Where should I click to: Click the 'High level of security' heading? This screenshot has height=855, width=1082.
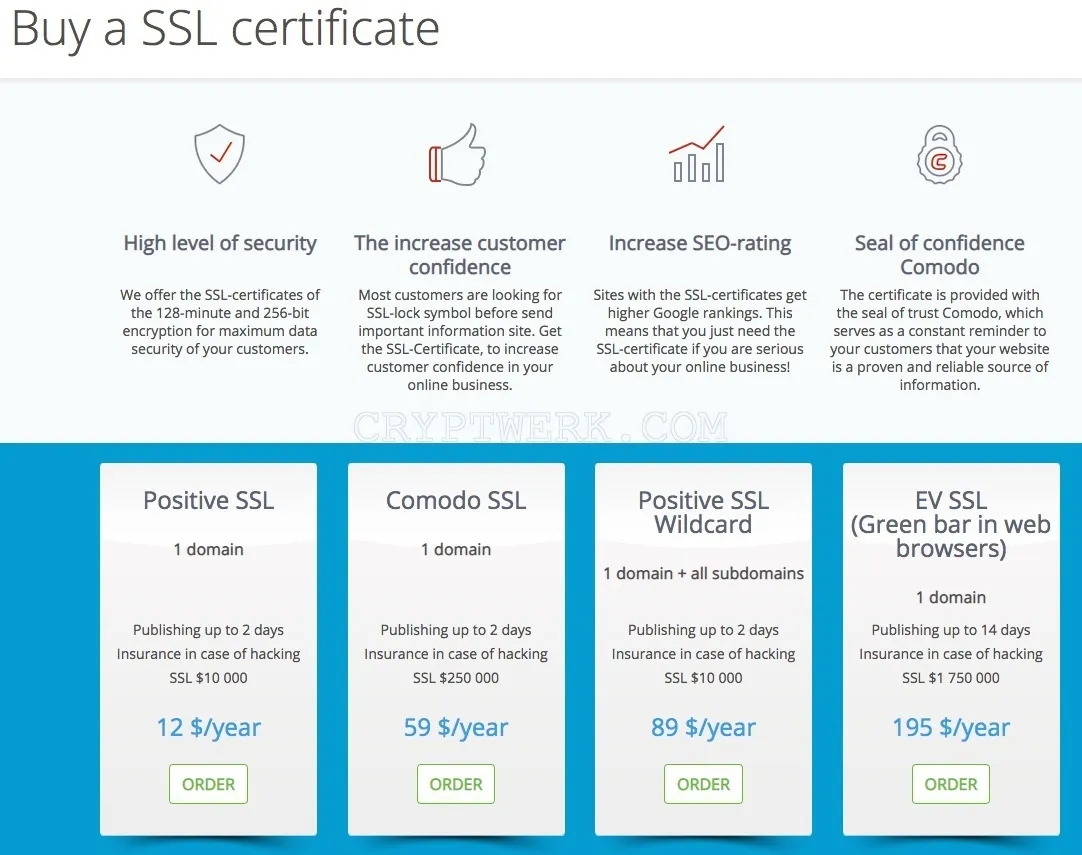pos(219,243)
